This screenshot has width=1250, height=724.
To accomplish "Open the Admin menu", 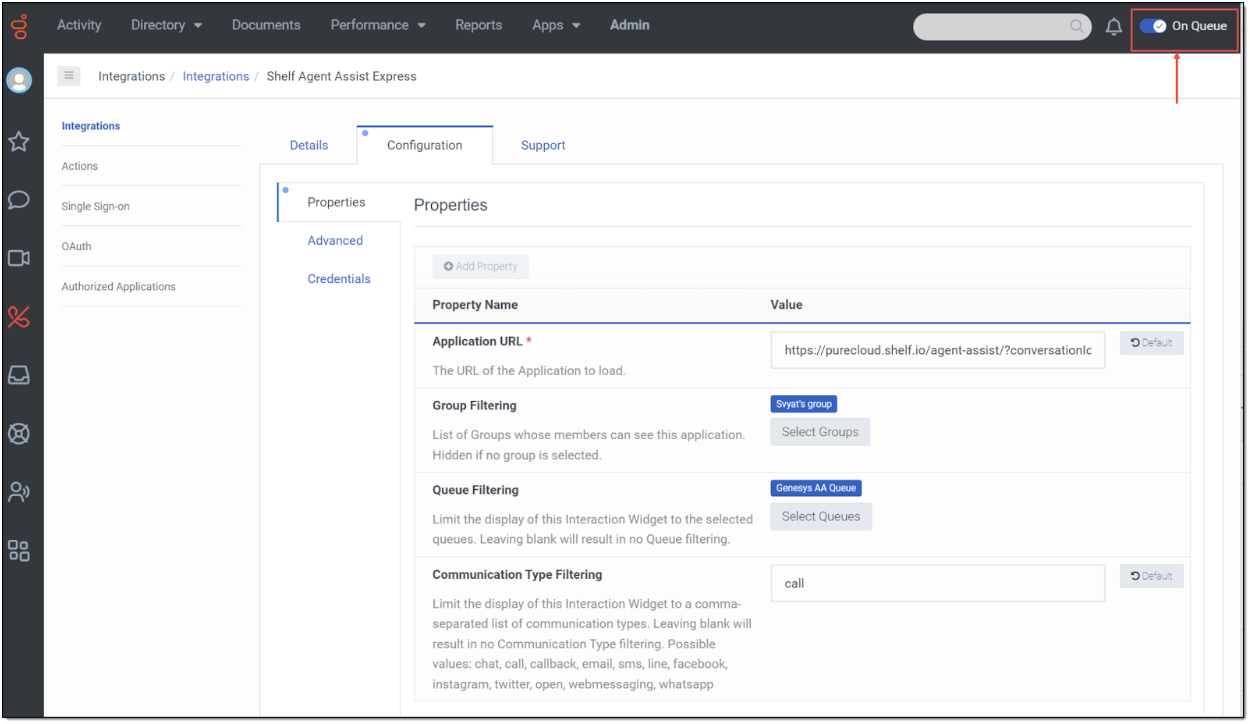I will (x=630, y=25).
